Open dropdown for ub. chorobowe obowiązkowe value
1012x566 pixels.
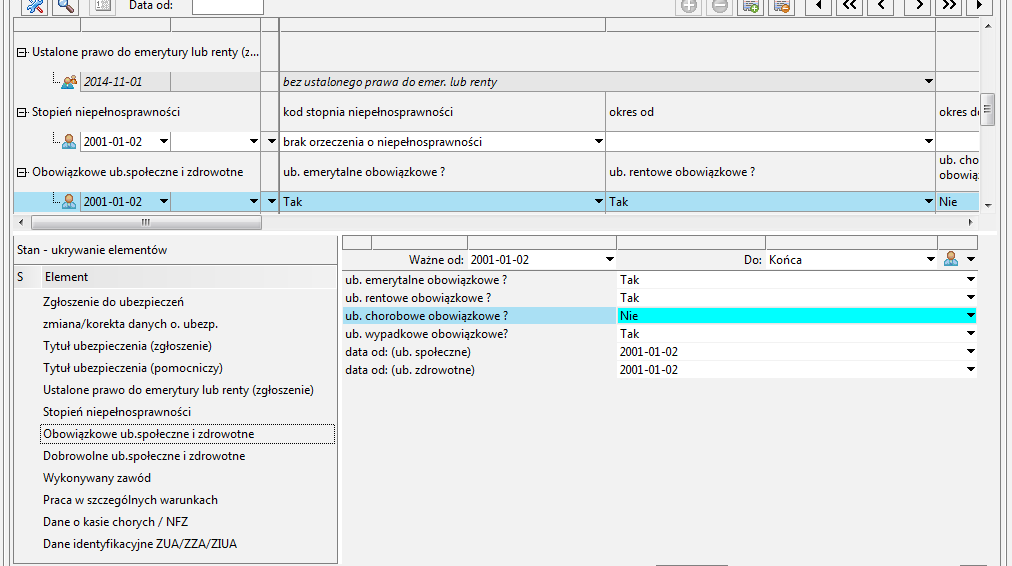[969, 316]
